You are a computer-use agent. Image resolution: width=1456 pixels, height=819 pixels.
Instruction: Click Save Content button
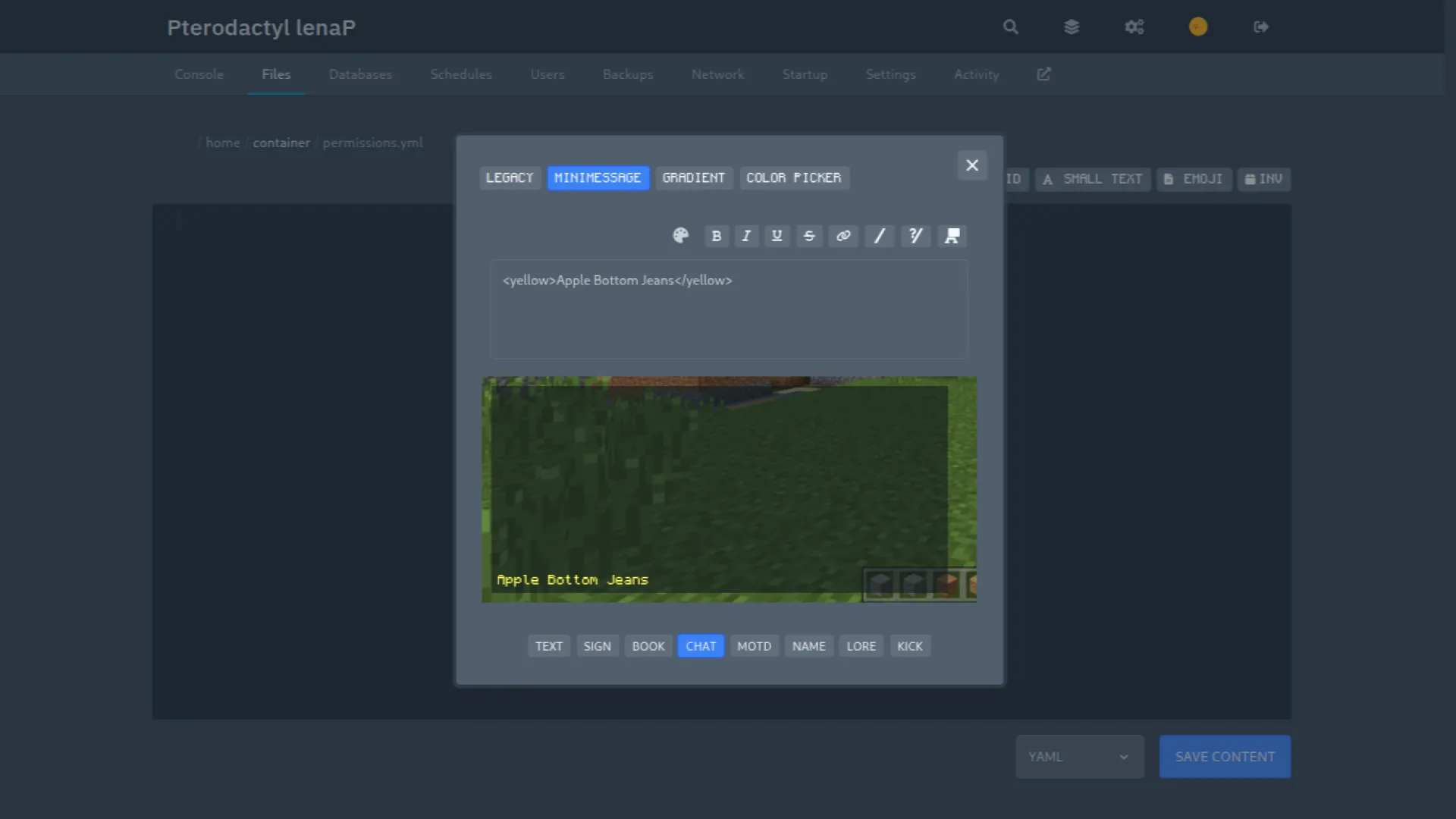click(x=1224, y=757)
